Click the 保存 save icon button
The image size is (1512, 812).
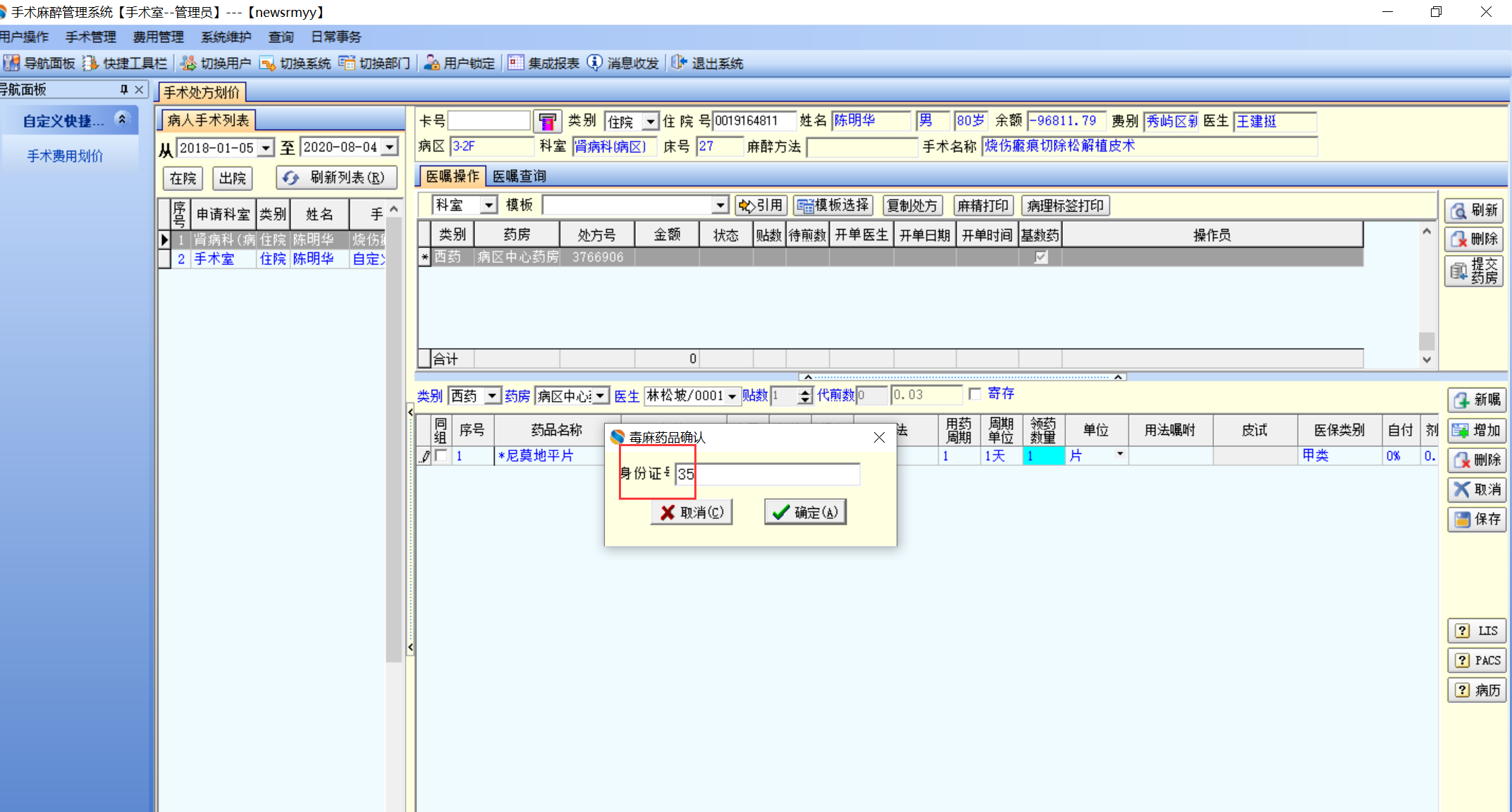point(1476,519)
